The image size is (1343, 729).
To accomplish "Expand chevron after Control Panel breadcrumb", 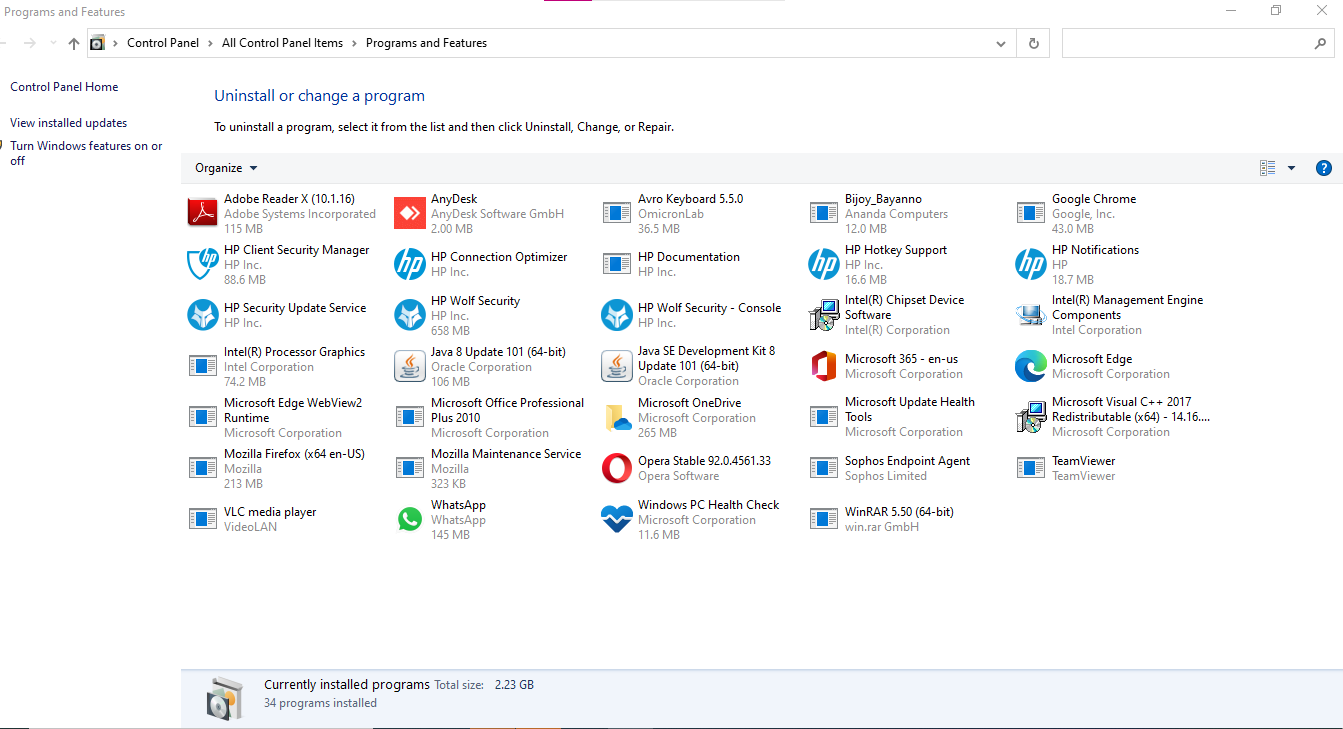I will [x=210, y=44].
